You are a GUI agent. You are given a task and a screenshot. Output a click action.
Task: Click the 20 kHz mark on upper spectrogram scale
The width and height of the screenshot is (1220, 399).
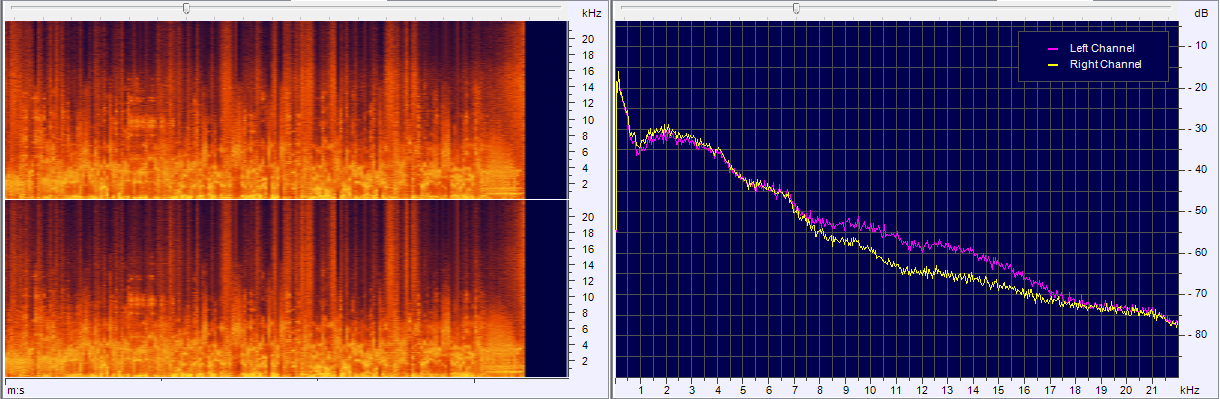589,39
